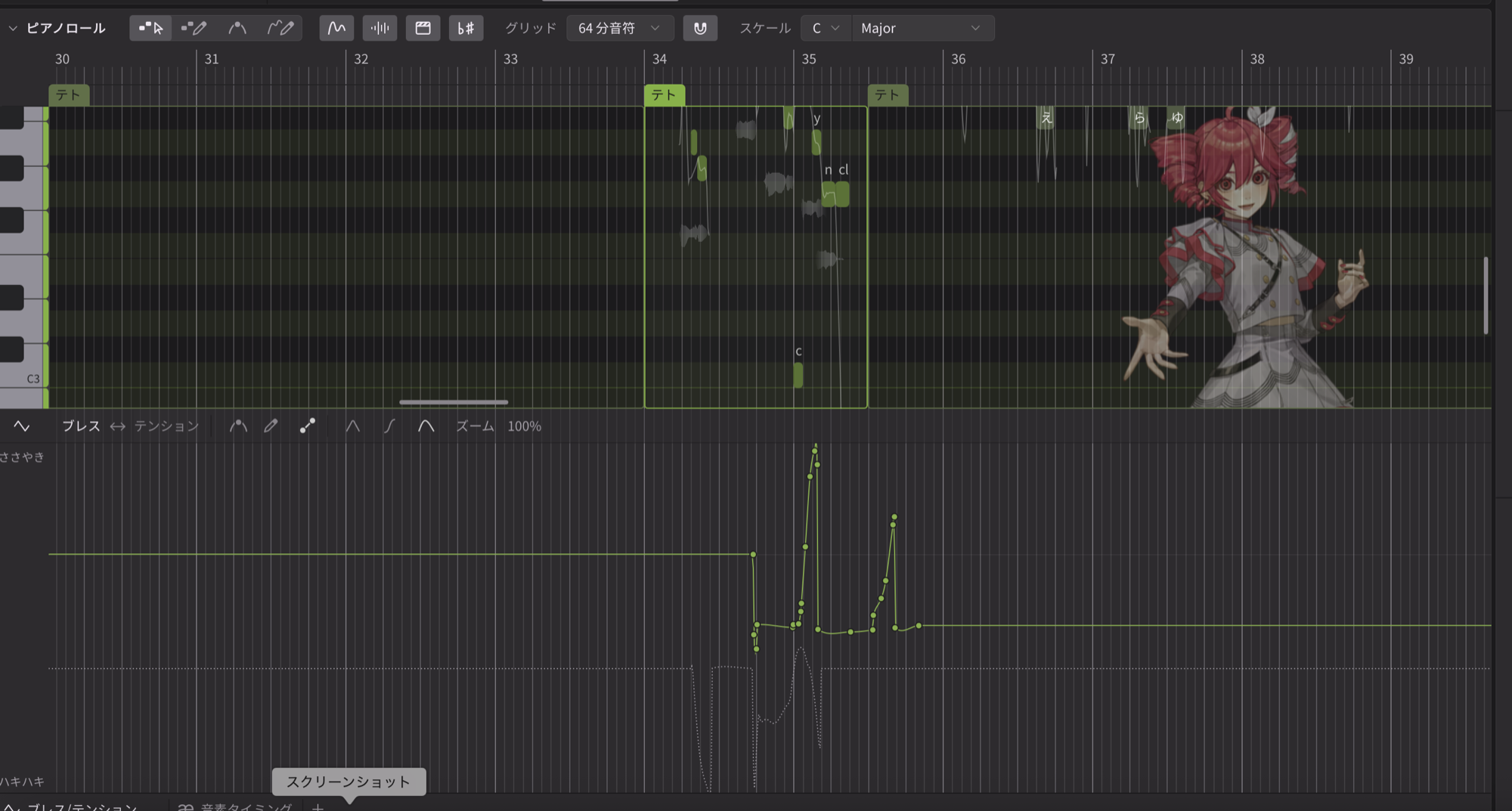Image resolution: width=1512 pixels, height=811 pixels.
Task: Toggle the magnet snap-to-grid button
Action: click(700, 28)
